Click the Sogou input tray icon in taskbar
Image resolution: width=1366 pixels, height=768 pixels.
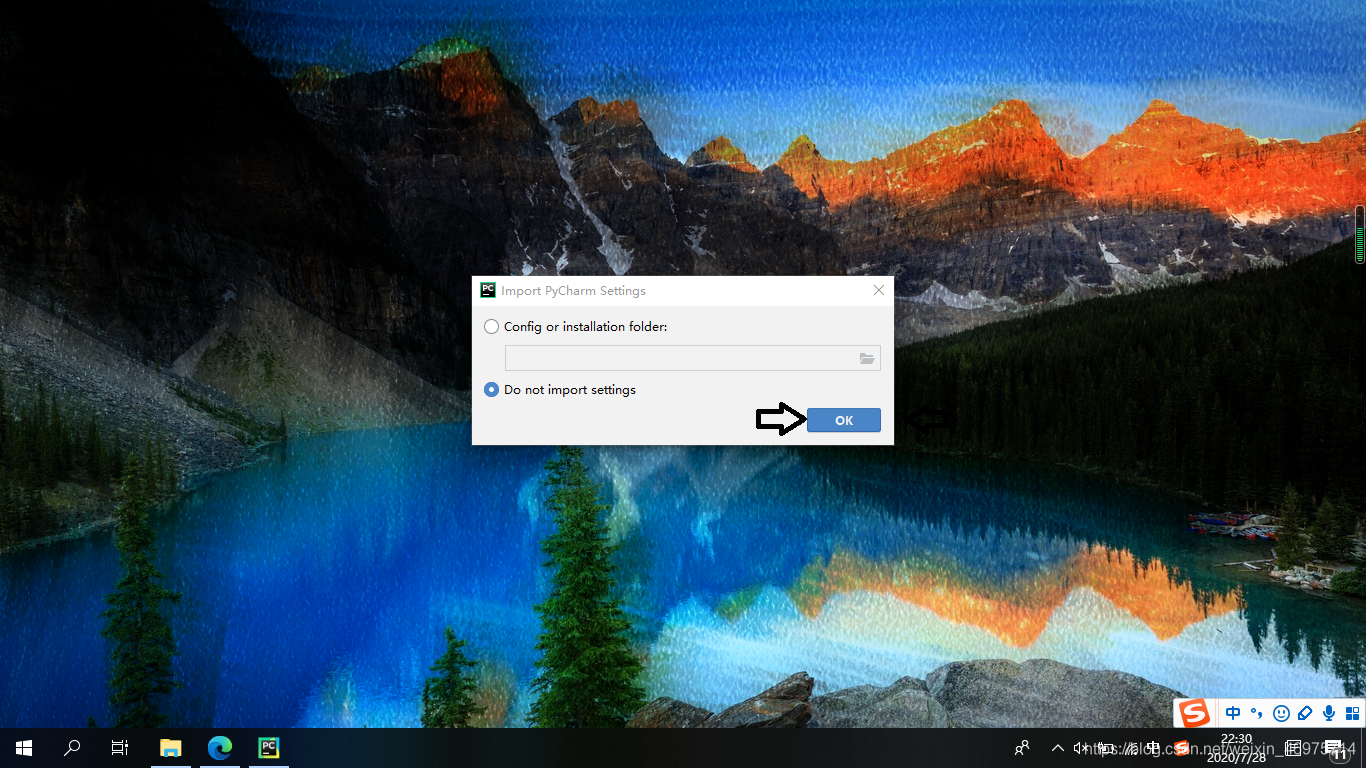[1181, 748]
